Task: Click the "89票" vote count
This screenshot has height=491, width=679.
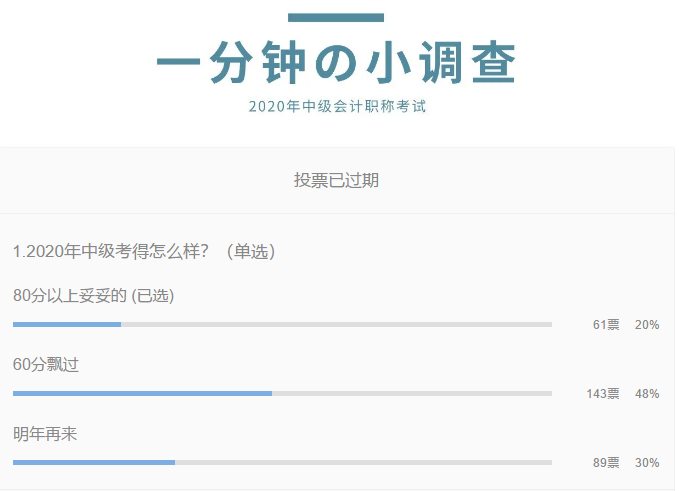Action: point(606,462)
